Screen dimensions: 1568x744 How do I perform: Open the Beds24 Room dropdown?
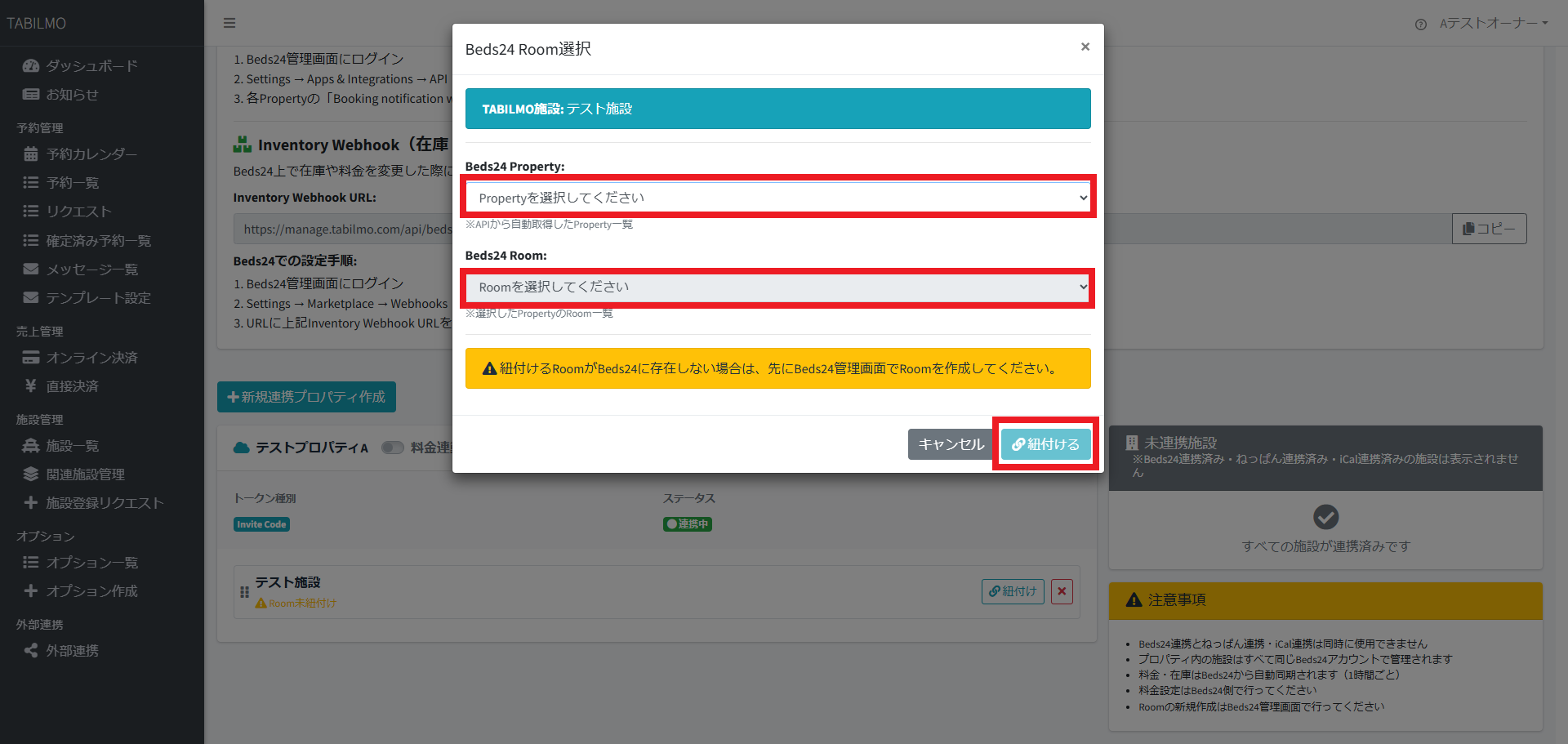point(778,287)
